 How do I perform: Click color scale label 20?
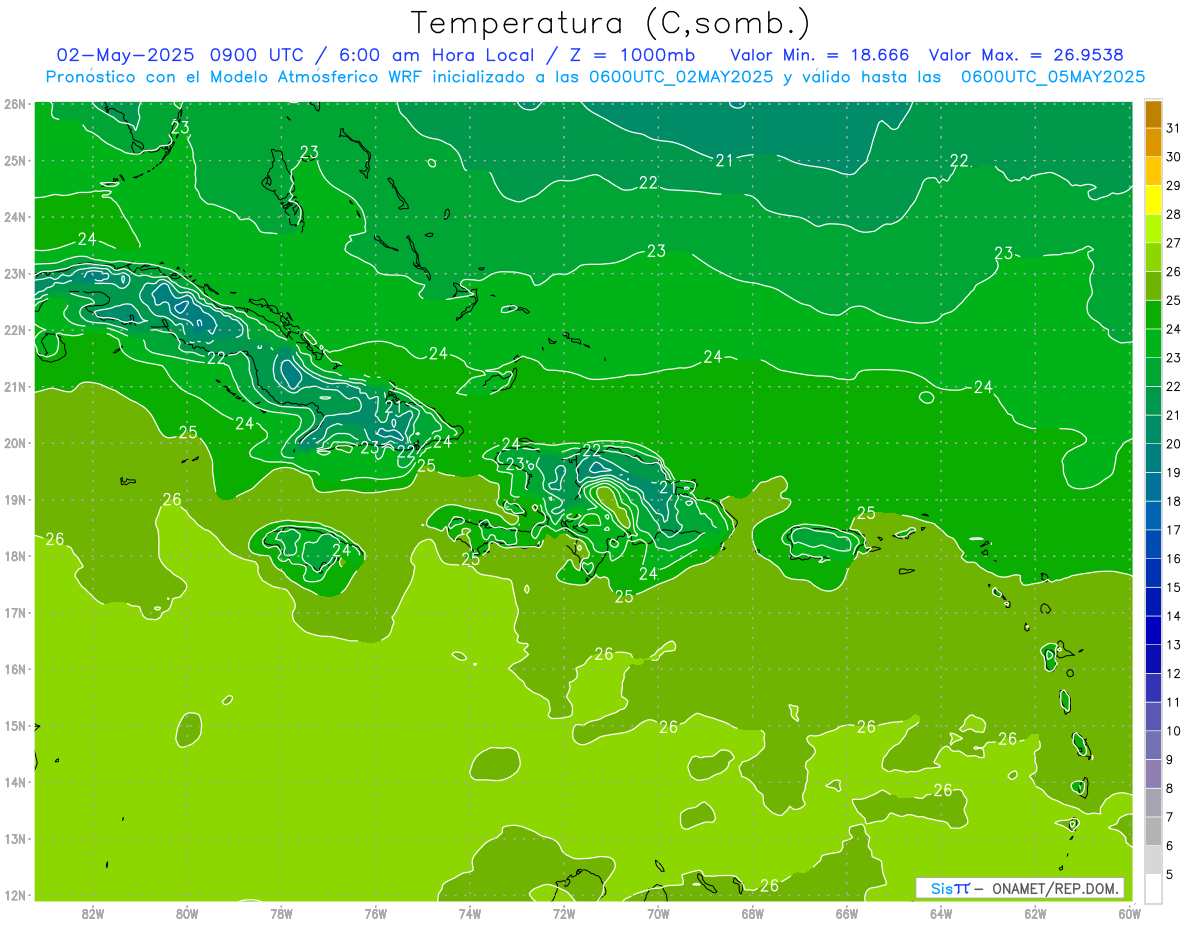pyautogui.click(x=1174, y=443)
